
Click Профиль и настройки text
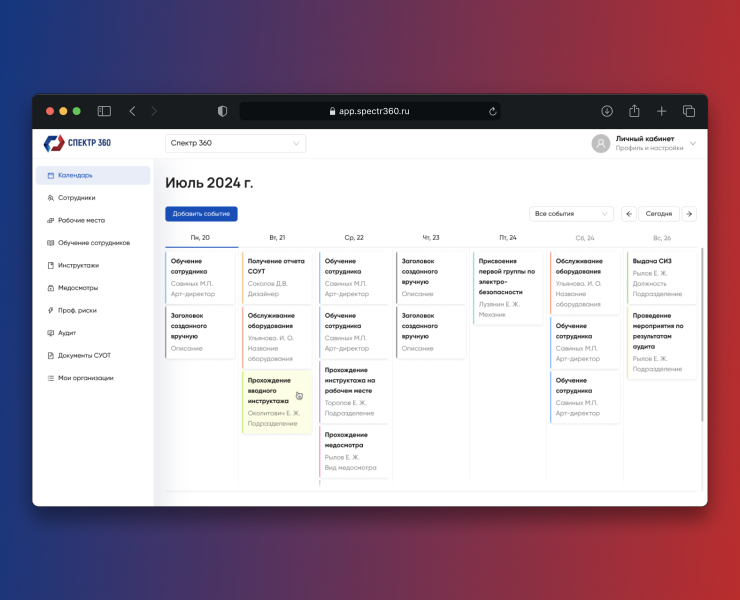[649, 148]
